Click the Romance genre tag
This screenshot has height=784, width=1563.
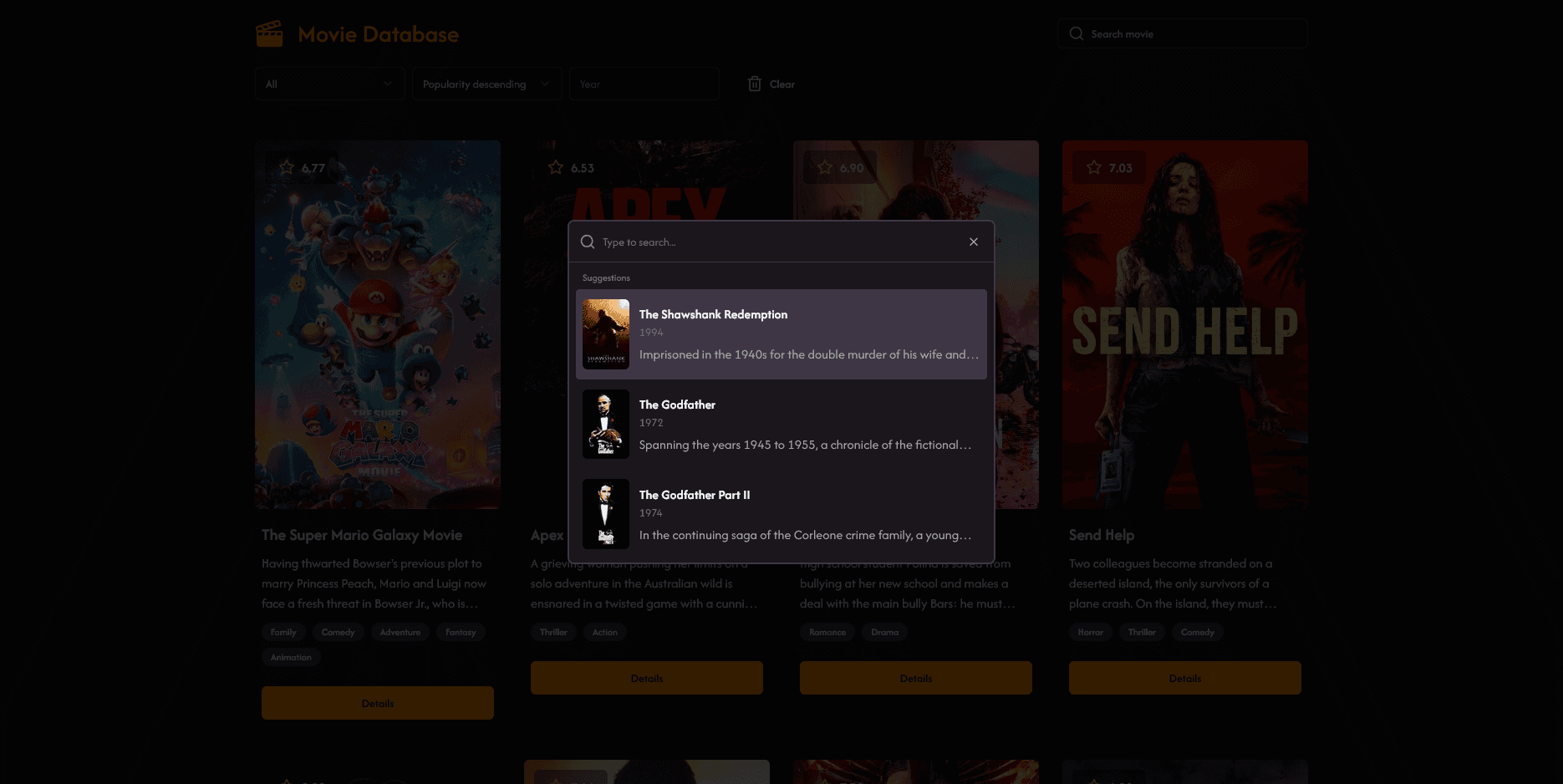[827, 632]
